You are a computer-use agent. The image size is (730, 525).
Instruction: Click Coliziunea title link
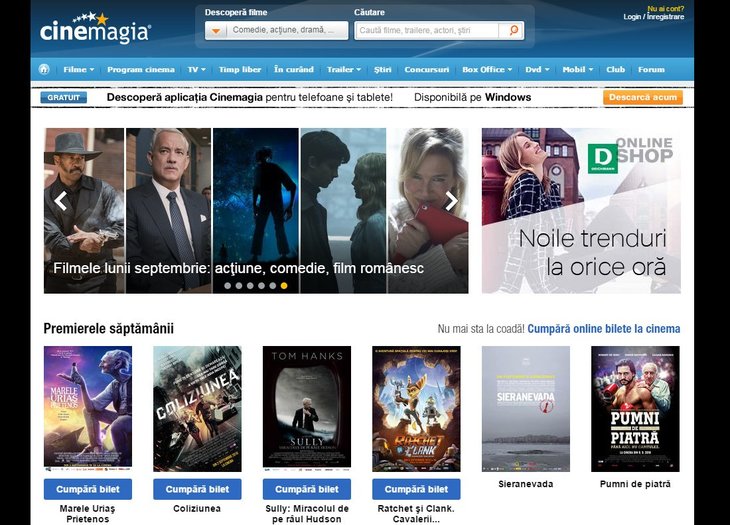coord(197,509)
